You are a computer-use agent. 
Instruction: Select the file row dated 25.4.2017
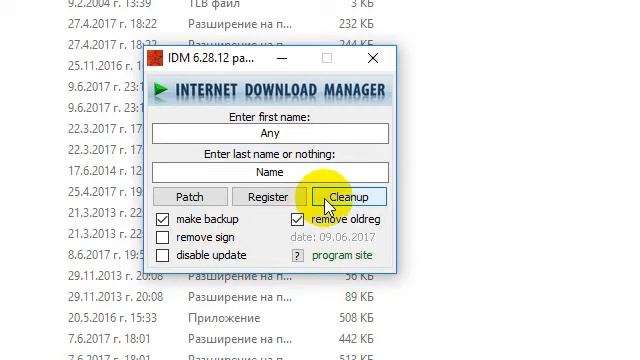pyautogui.click(x=105, y=191)
